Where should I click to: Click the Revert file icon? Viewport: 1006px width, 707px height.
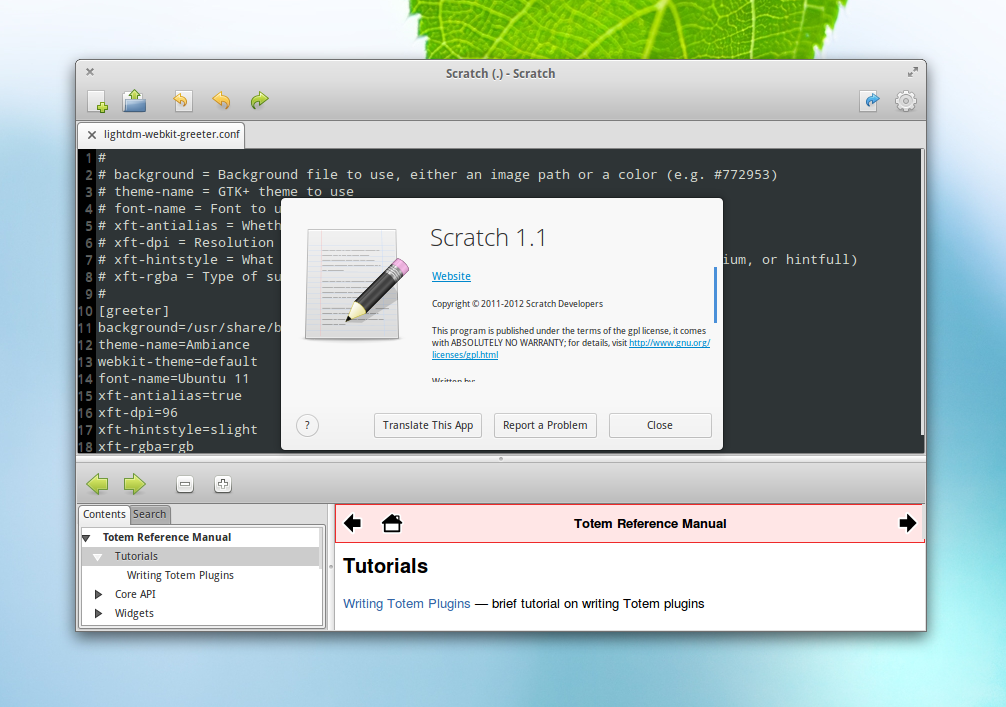pyautogui.click(x=182, y=100)
